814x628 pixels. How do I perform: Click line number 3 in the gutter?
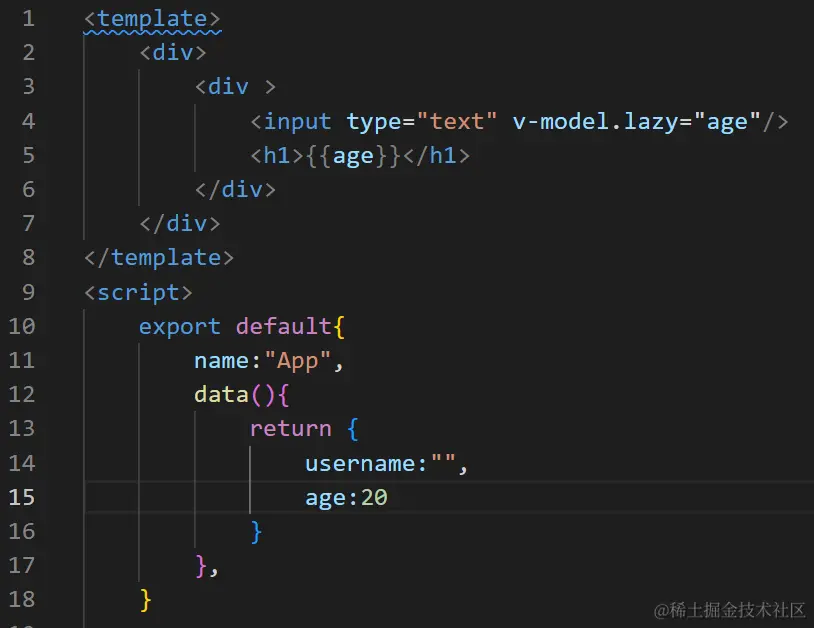tap(29, 86)
